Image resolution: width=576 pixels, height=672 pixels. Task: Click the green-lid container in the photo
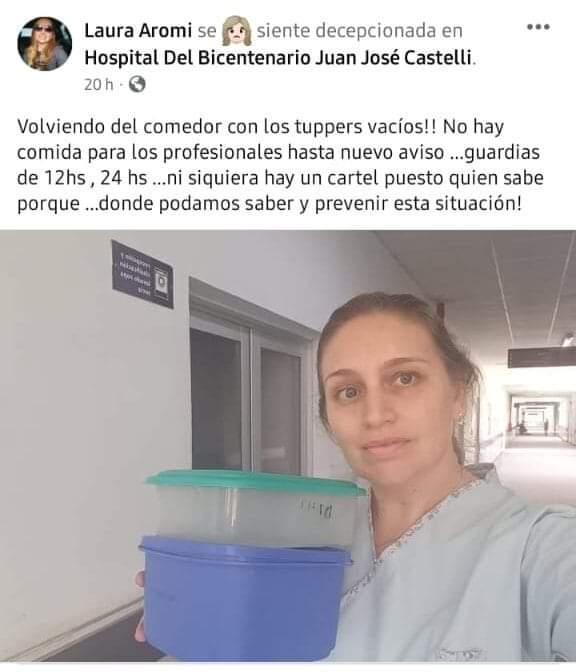[256, 508]
